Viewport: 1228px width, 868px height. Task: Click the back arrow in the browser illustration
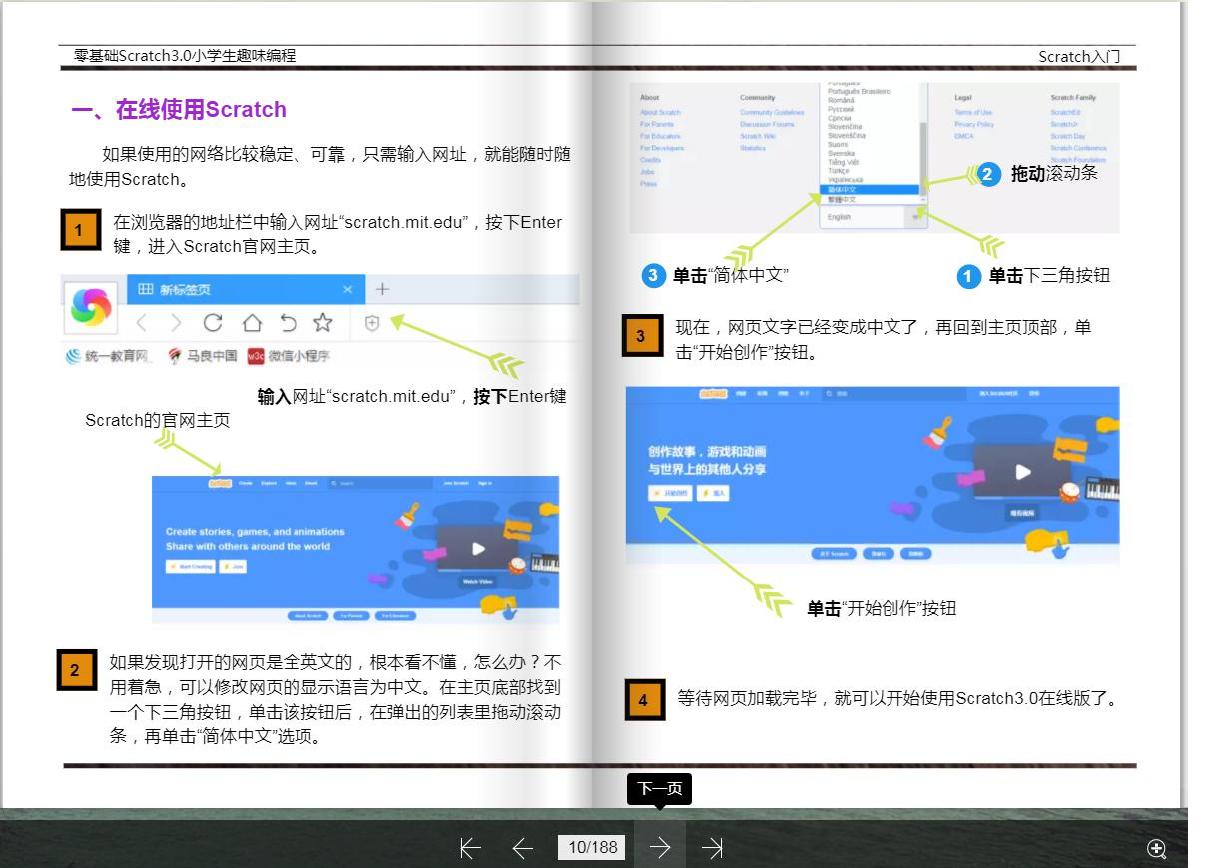[x=142, y=322]
